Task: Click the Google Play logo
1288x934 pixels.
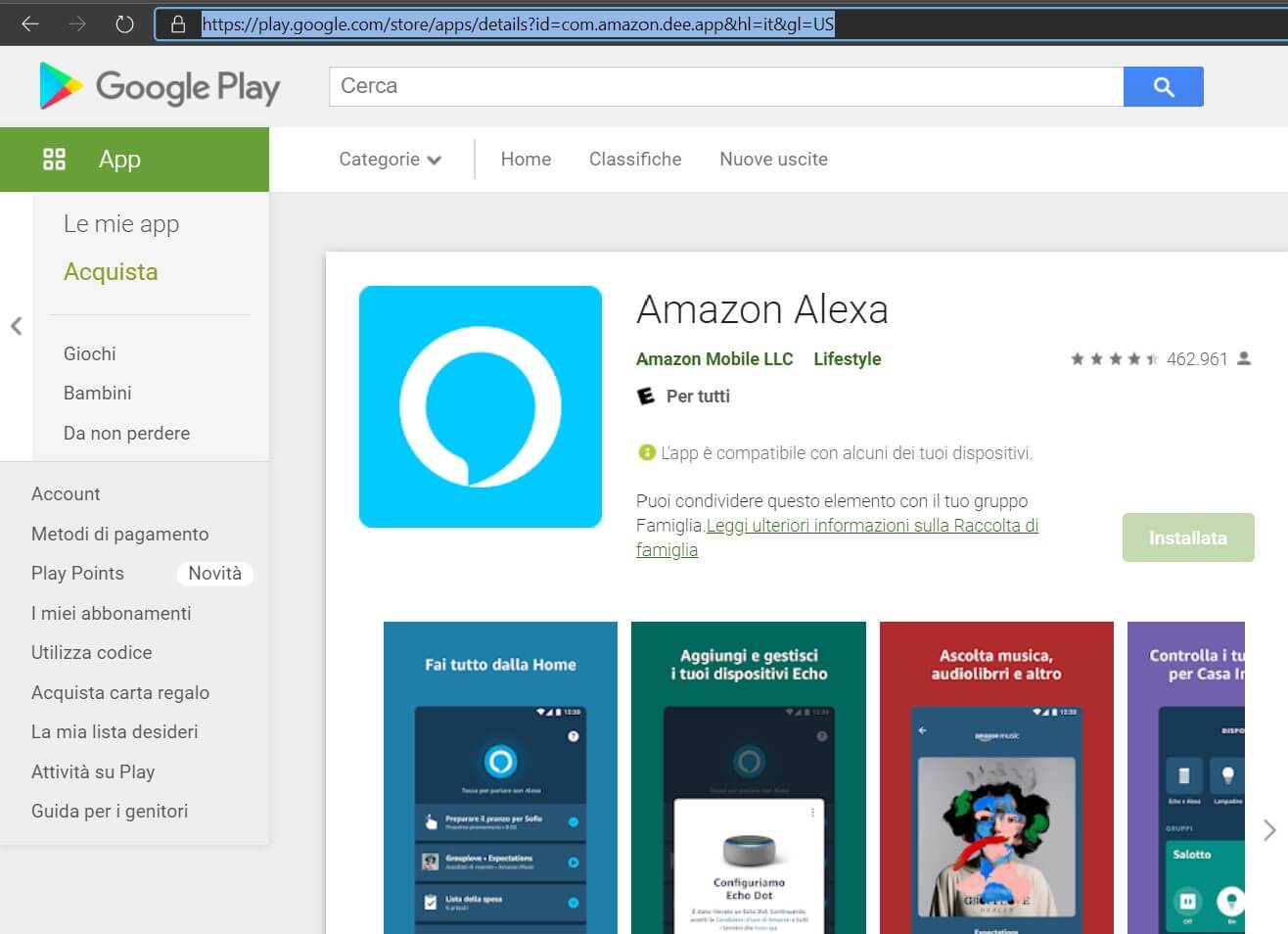Action: 160,86
